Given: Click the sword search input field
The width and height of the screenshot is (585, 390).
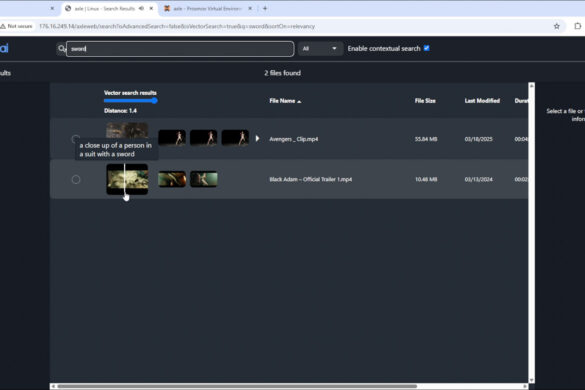Looking at the screenshot, I should (x=180, y=49).
